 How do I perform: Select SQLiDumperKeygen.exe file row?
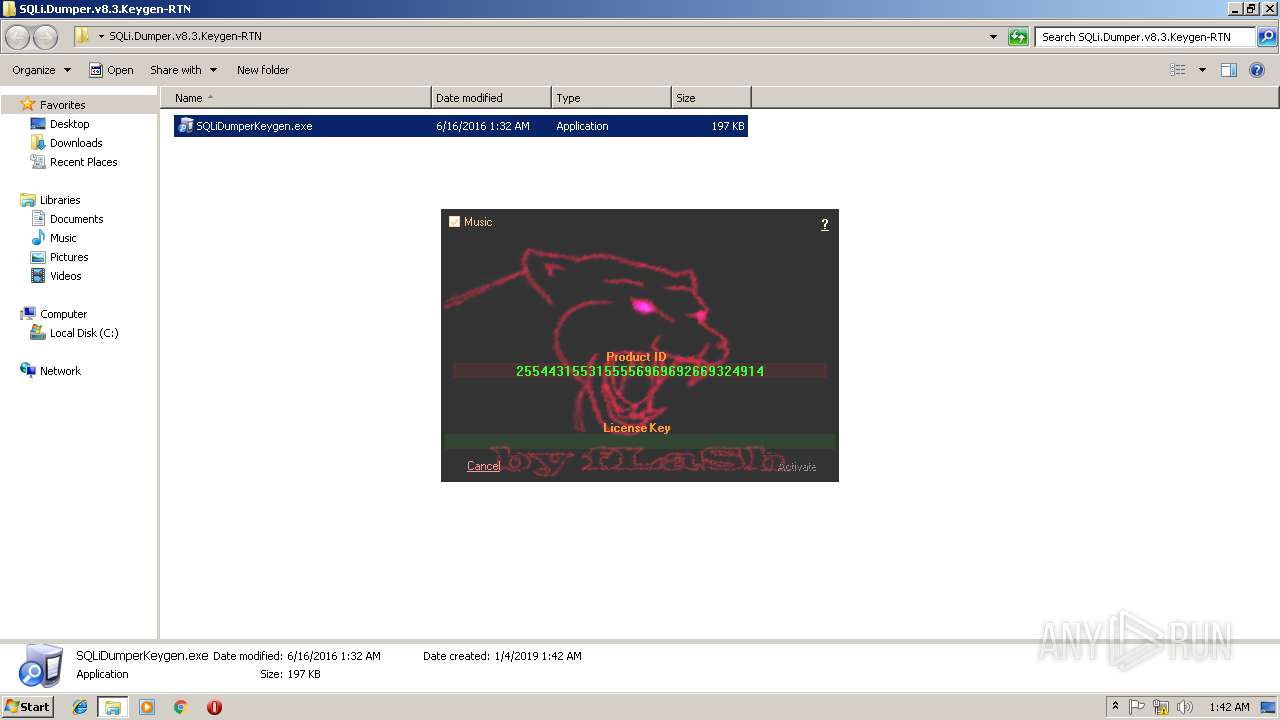[x=461, y=126]
